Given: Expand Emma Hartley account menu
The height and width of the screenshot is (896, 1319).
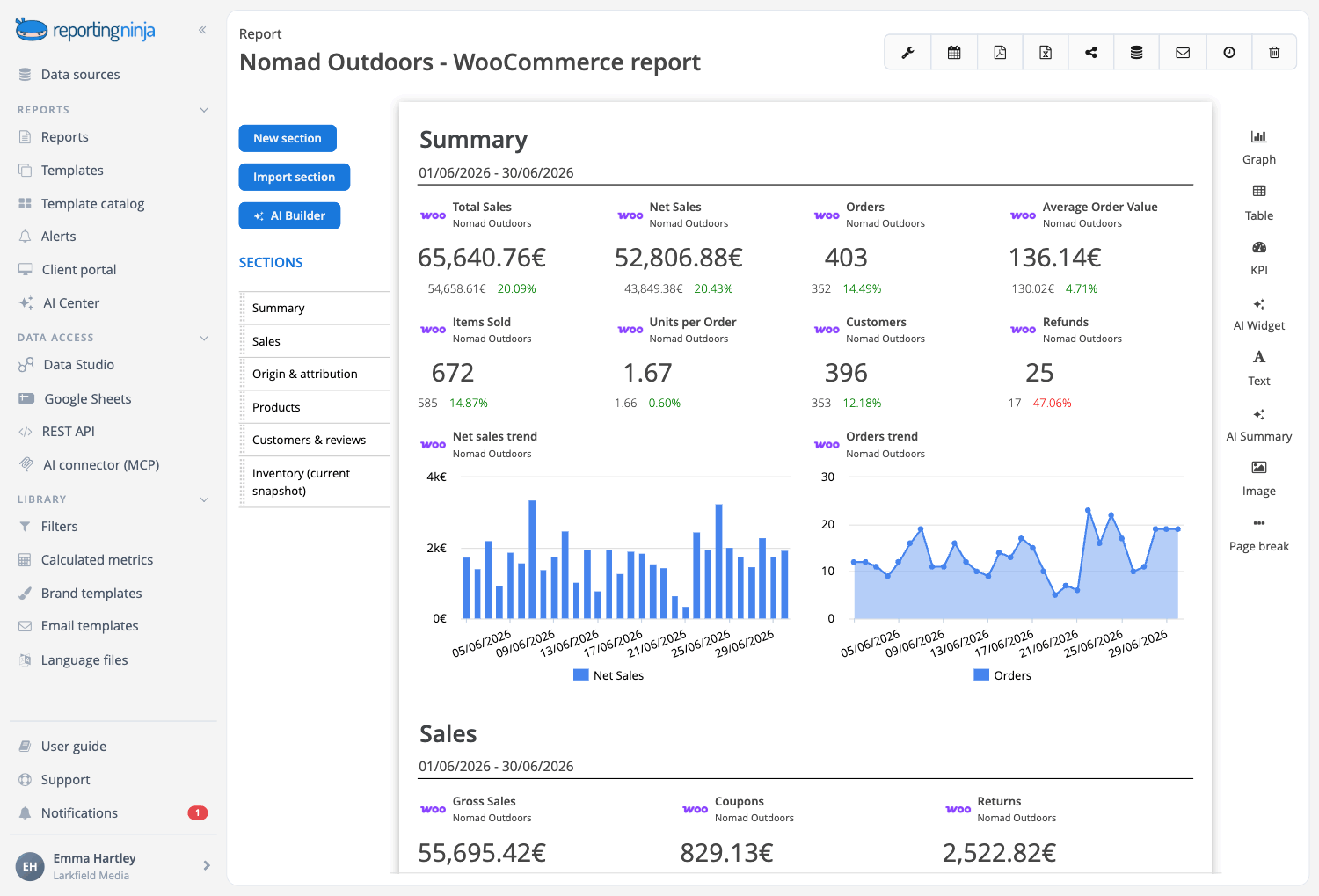Looking at the screenshot, I should coord(207,865).
